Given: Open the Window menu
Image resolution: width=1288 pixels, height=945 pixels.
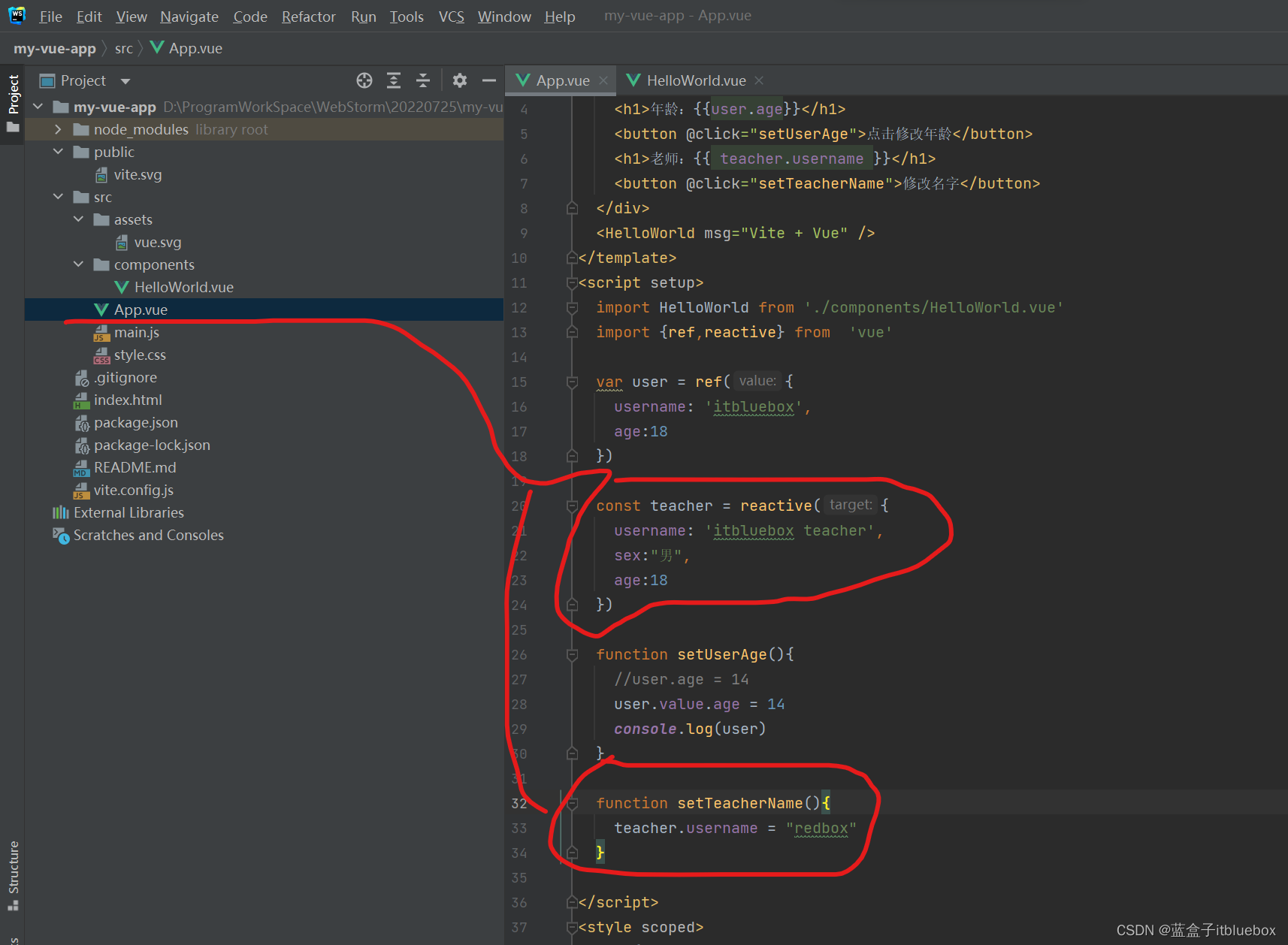Looking at the screenshot, I should tap(504, 17).
